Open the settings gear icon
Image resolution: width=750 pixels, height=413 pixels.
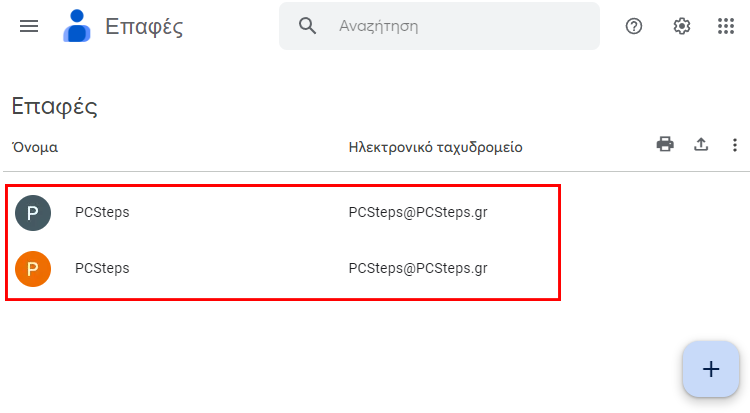click(682, 26)
